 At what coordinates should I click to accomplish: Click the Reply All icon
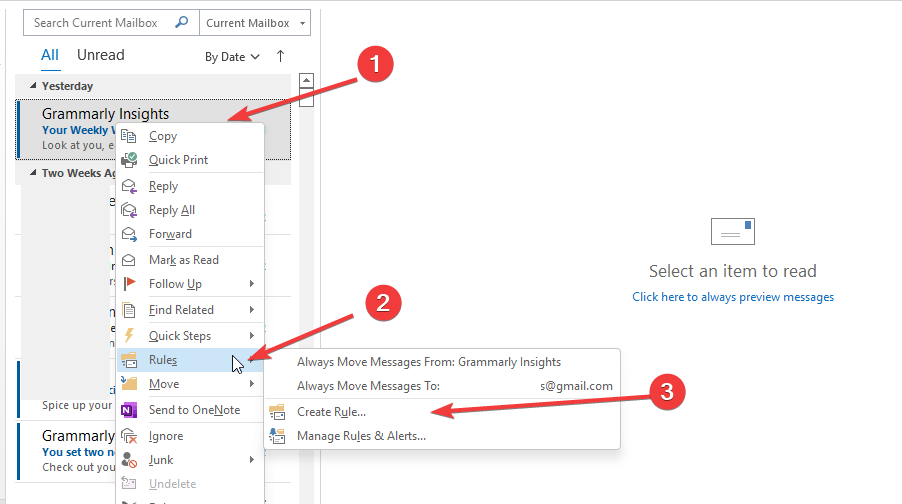pos(129,210)
